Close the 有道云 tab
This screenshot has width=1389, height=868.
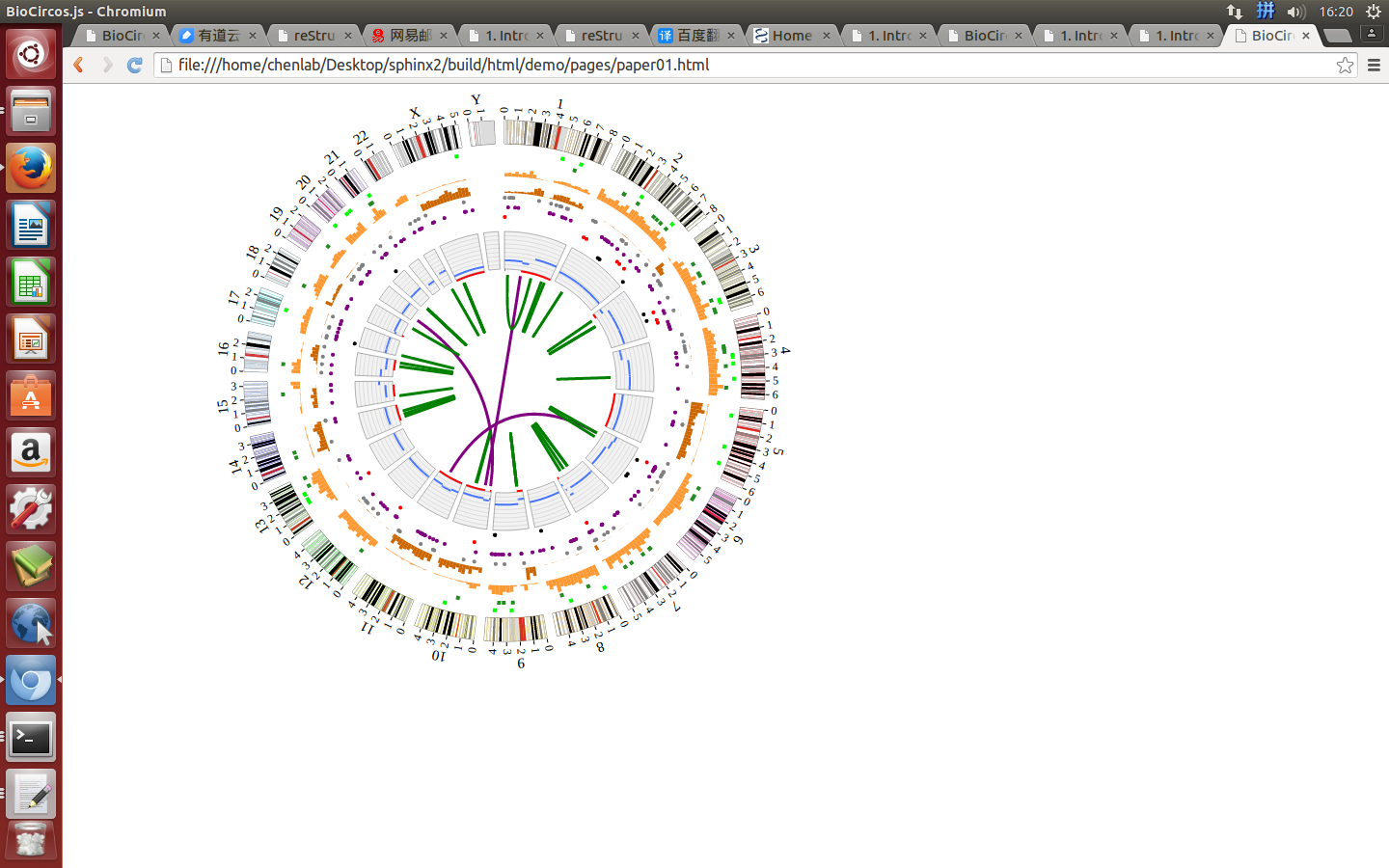[x=253, y=36]
